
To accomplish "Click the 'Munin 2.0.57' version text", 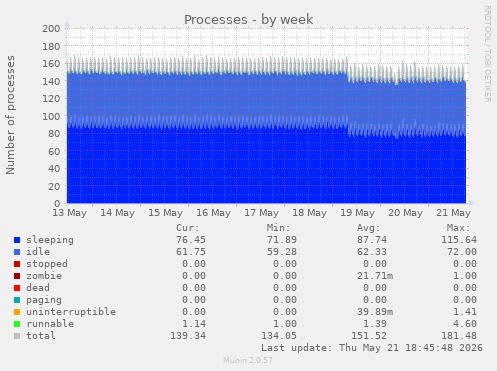I will pyautogui.click(x=248, y=360).
